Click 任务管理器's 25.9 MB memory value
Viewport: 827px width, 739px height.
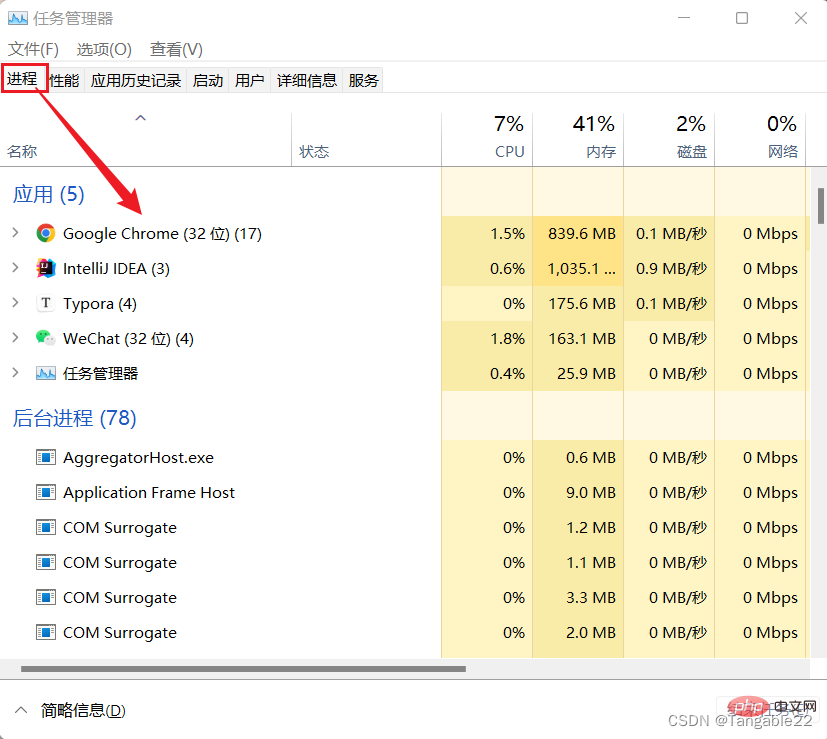tap(586, 373)
